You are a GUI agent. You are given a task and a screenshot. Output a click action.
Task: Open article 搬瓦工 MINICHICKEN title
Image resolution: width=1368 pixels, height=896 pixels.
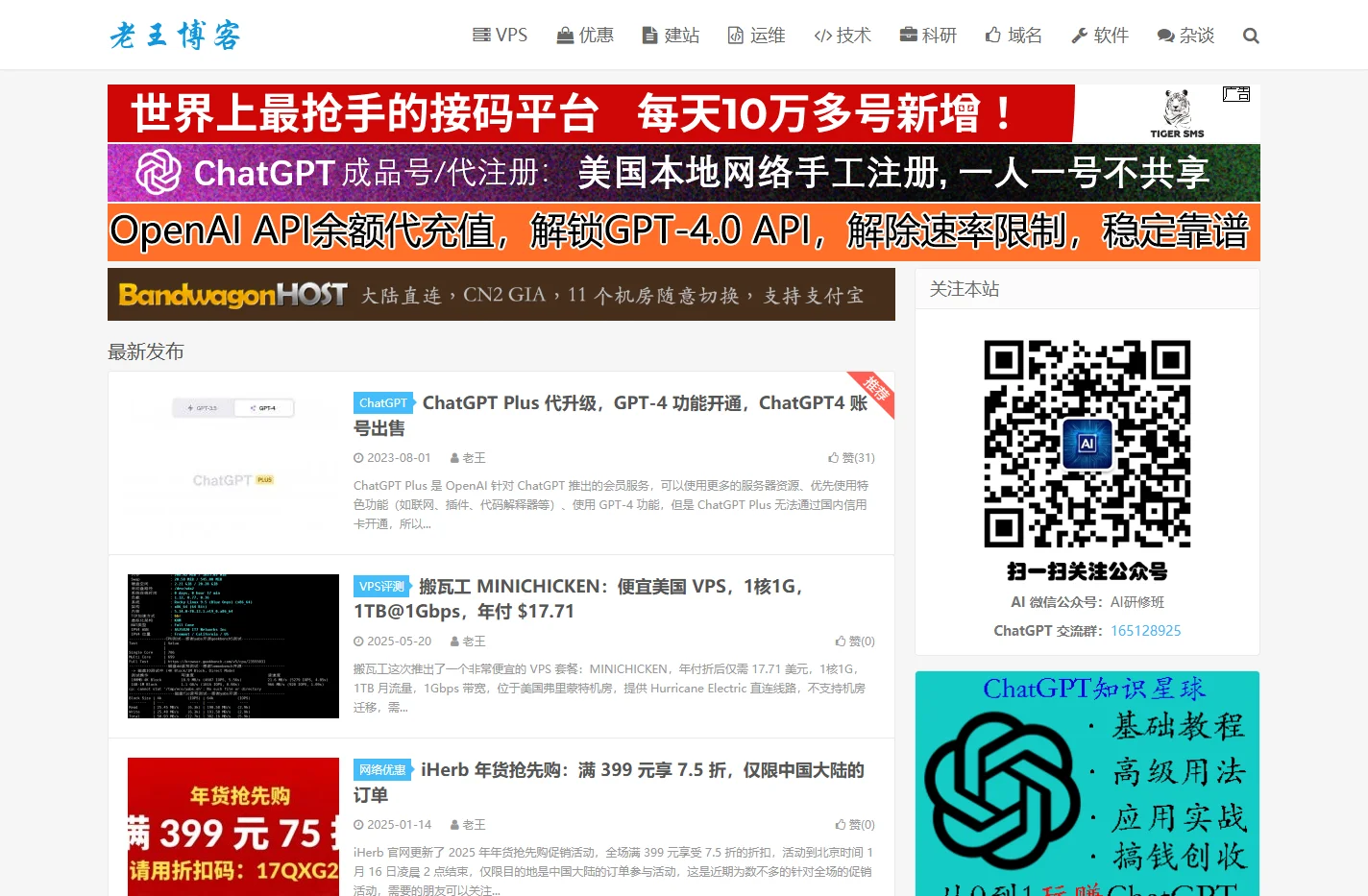coord(579,598)
